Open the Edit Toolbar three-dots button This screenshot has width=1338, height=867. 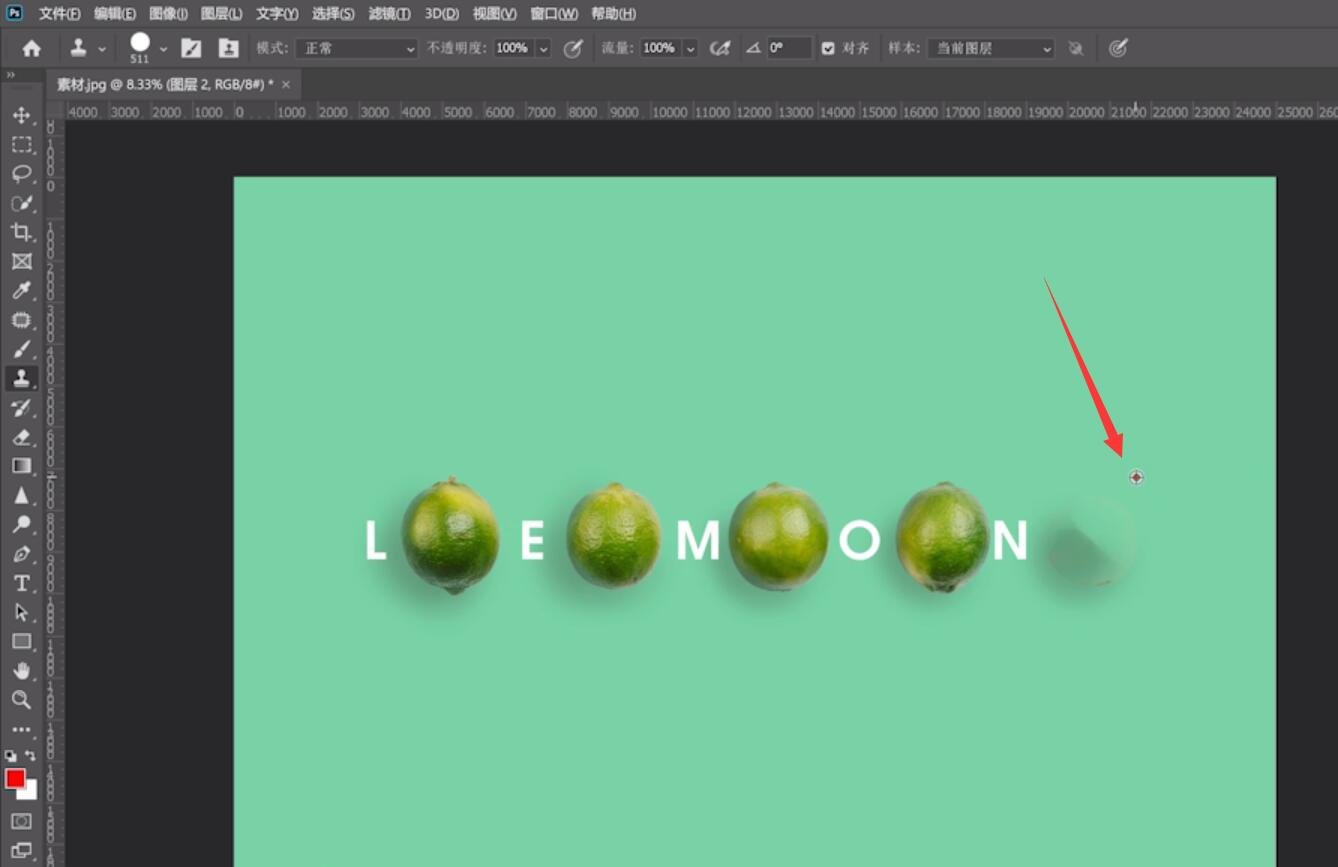click(x=21, y=730)
